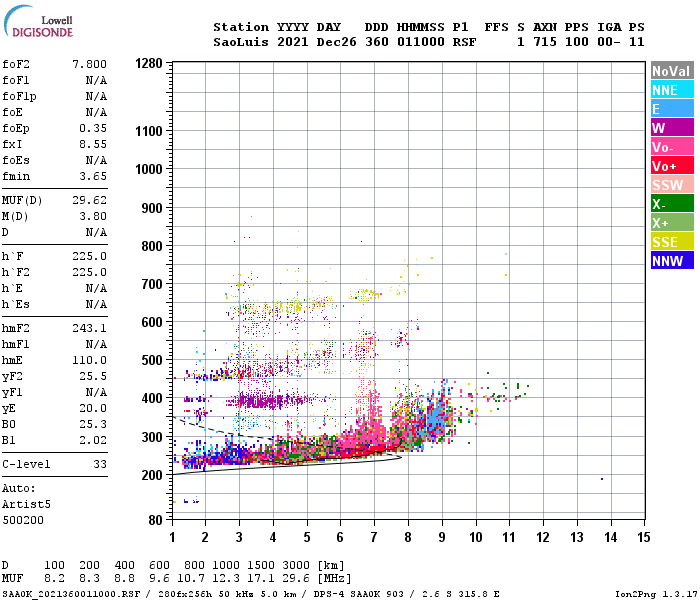This screenshot has width=700, height=600.
Task: Select the X- dark green legend swatch
Action: tap(672, 204)
